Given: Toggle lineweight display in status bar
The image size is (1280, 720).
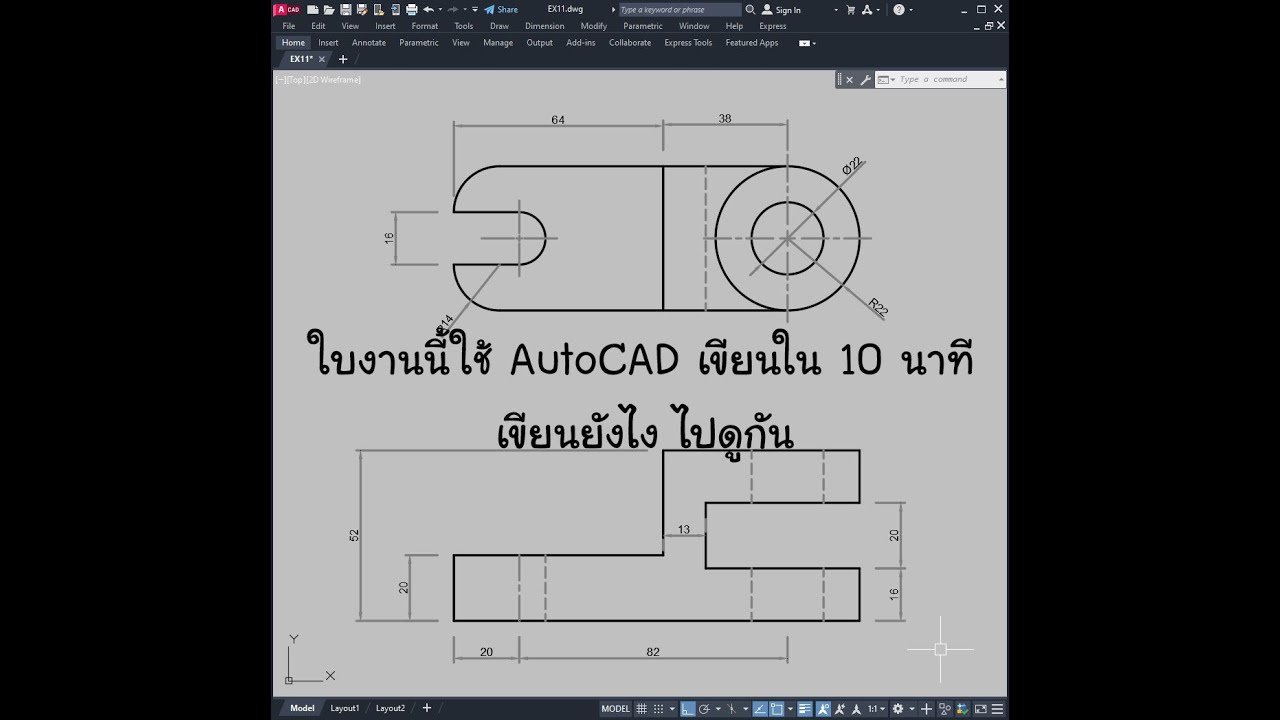Looking at the screenshot, I should click(x=805, y=709).
